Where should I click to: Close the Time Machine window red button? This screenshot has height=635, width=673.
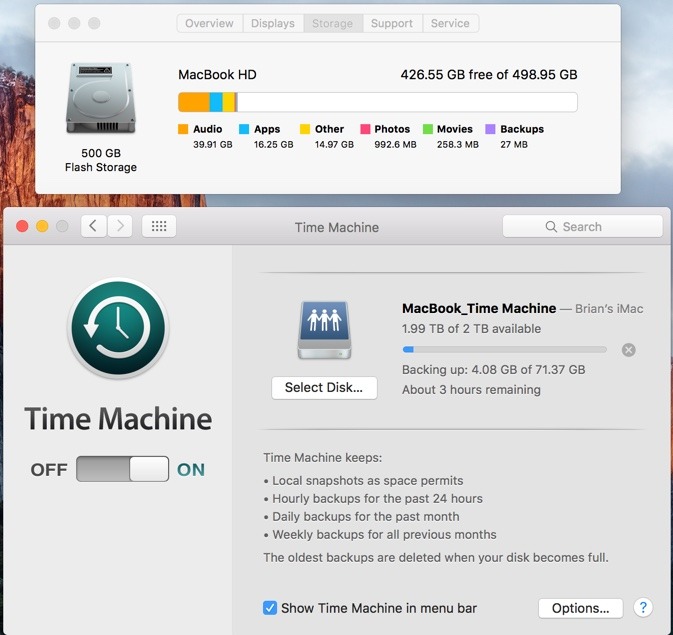pyautogui.click(x=22, y=226)
